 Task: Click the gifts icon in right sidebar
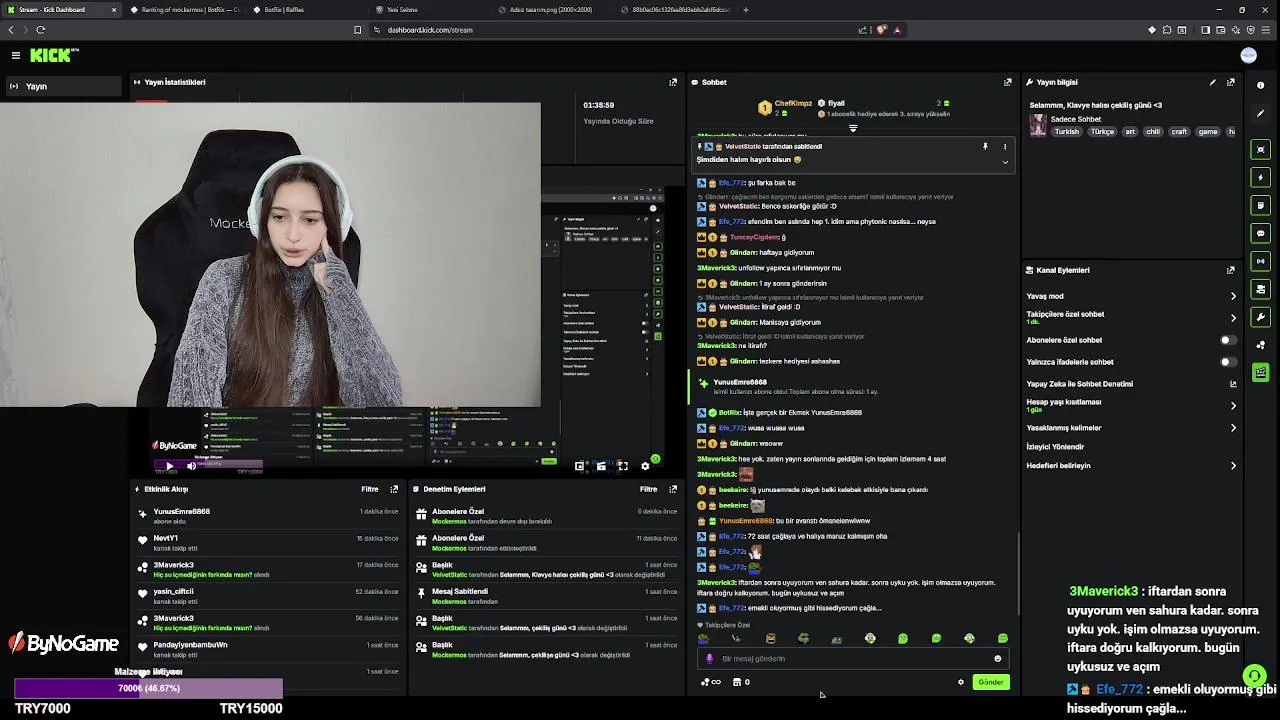pyautogui.click(x=1260, y=345)
